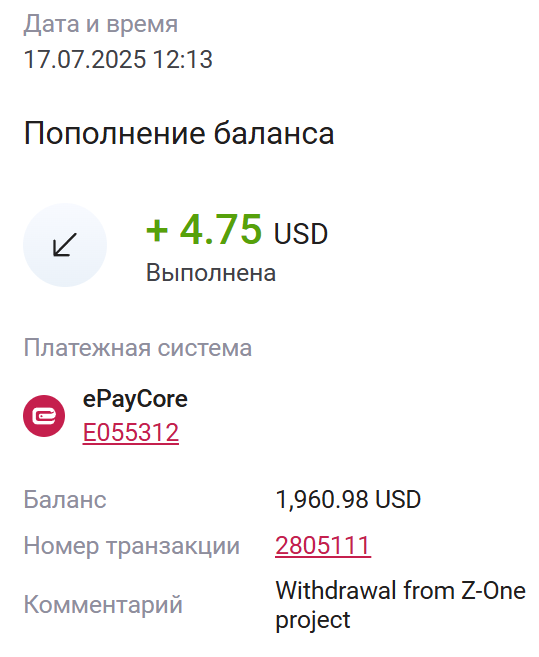Click the Пополнение баланса heading
Screen dimensions: 539x657
click(x=179, y=134)
